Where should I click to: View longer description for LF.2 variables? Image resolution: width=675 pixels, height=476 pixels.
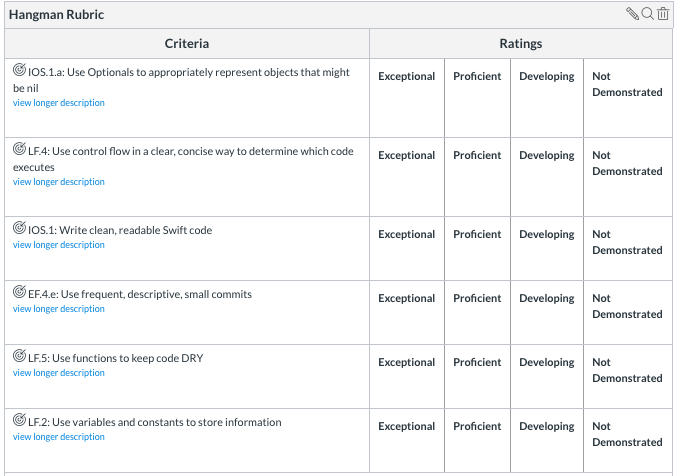point(59,437)
